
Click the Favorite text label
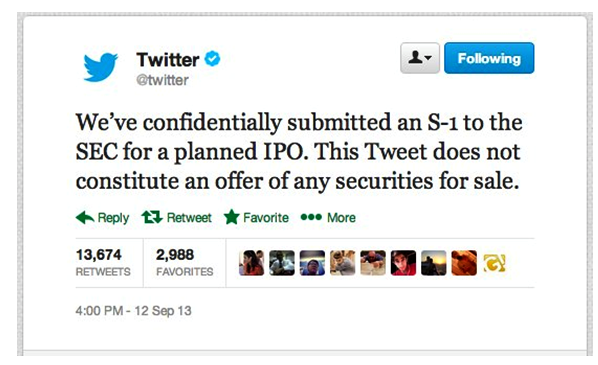266,218
